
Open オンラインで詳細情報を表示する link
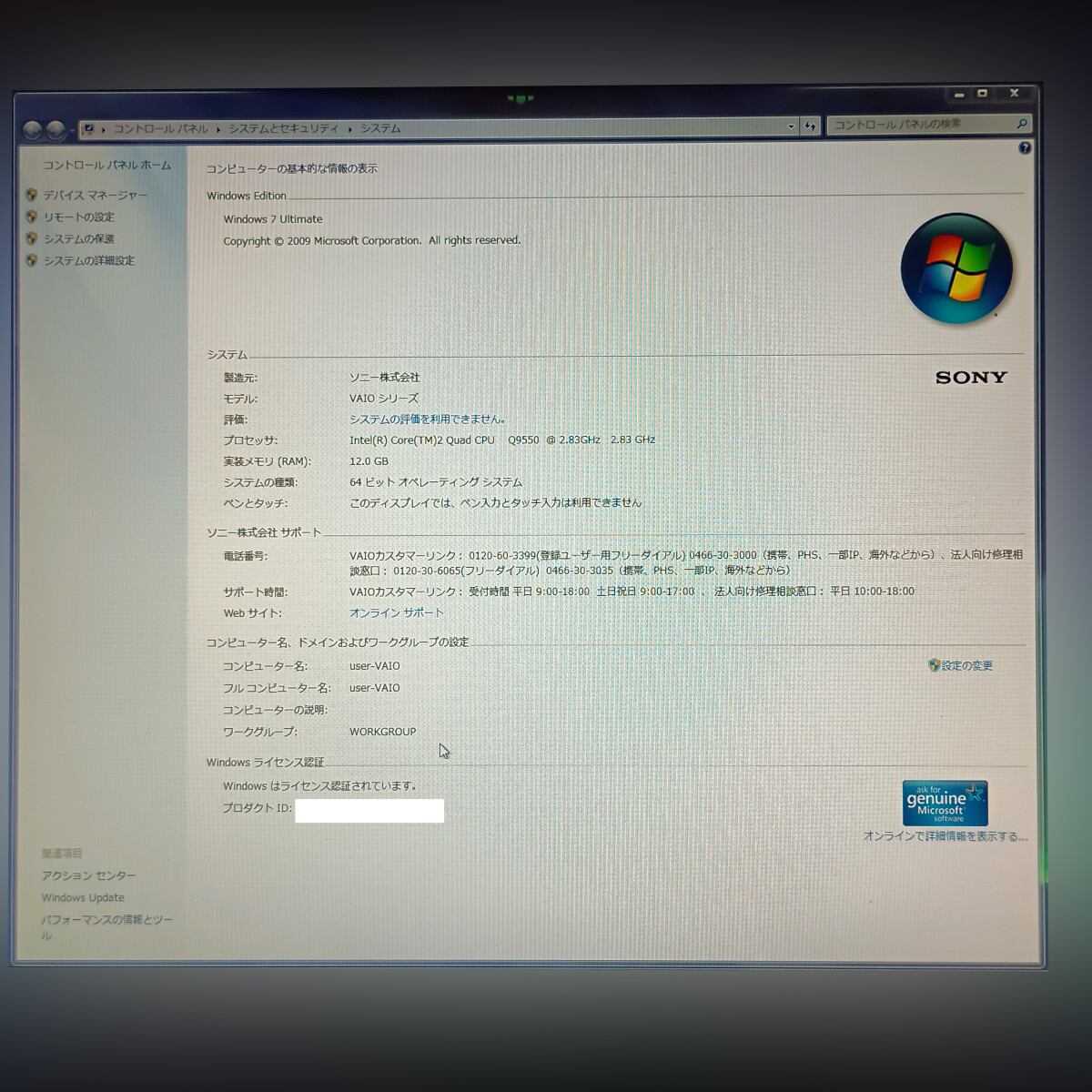(x=945, y=835)
